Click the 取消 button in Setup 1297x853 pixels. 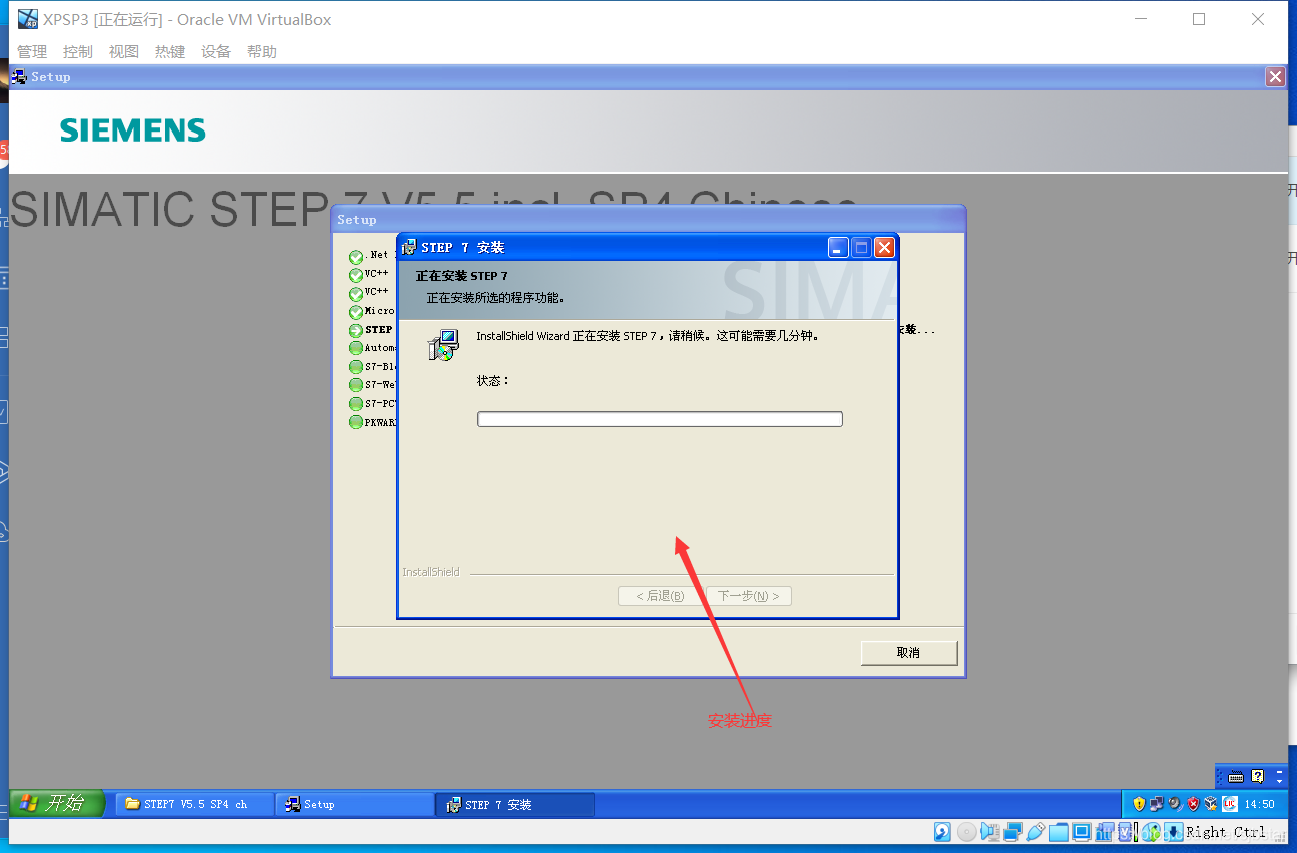908,653
